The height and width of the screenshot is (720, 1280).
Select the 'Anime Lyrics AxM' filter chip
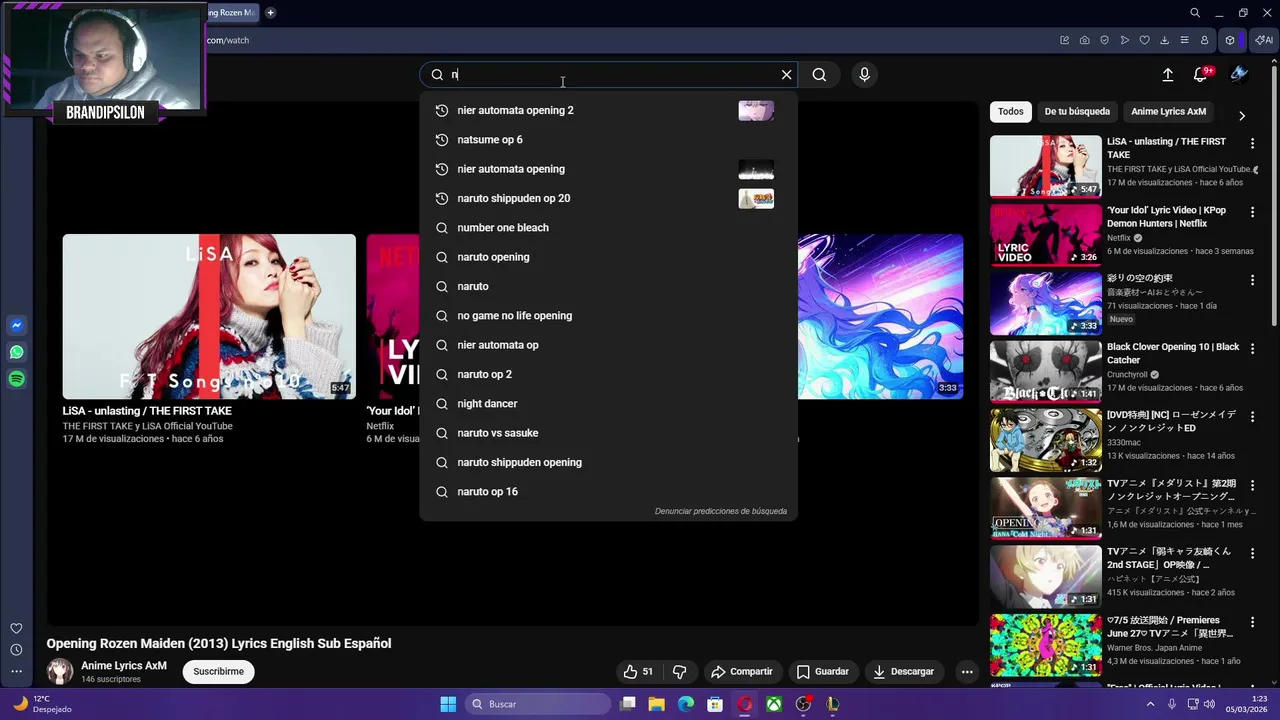coord(1168,112)
